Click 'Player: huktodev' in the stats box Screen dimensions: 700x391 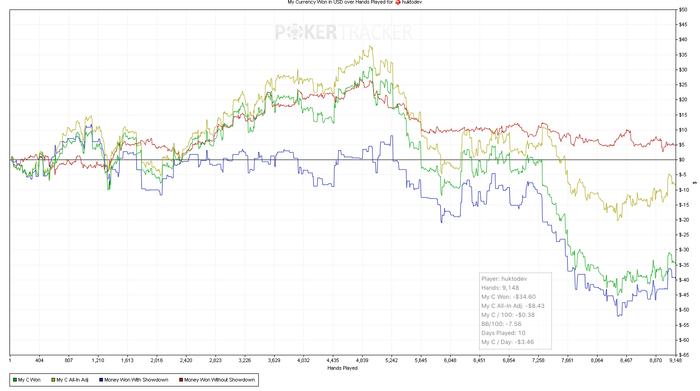pyautogui.click(x=503, y=279)
